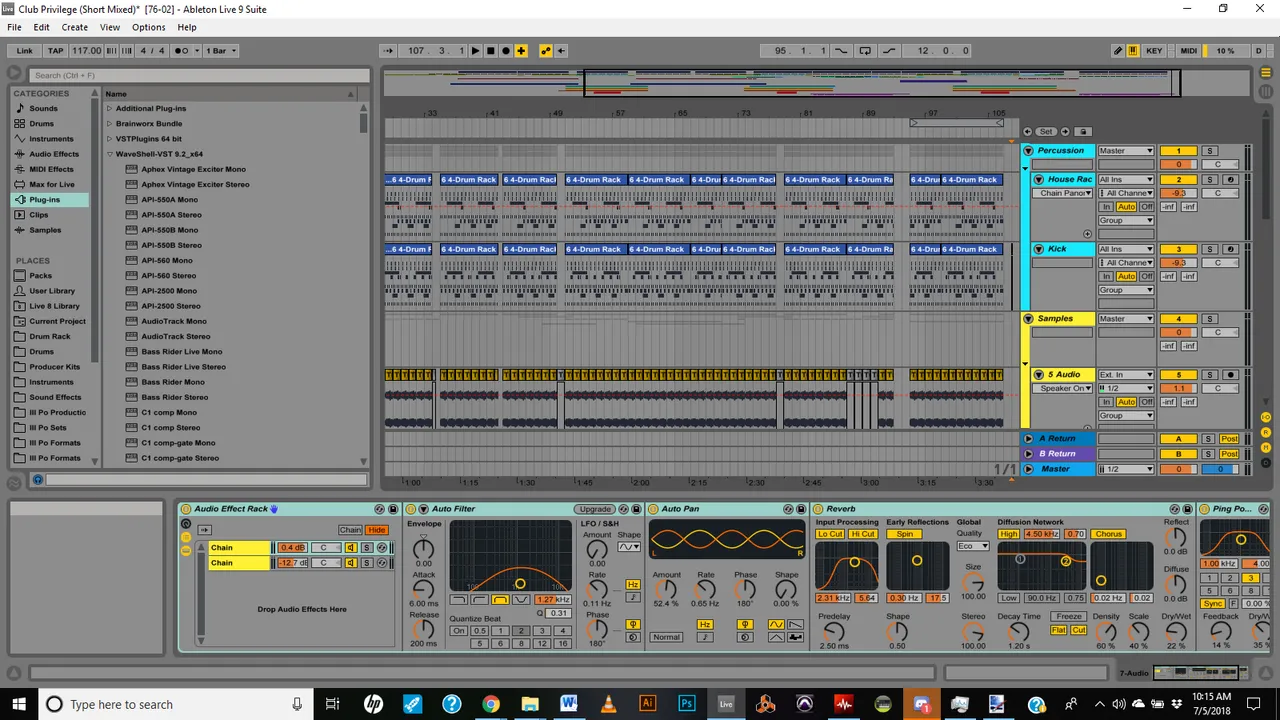Screen dimensions: 1280x720
Task: Toggle the Loop switch in transport
Action: tap(865, 51)
